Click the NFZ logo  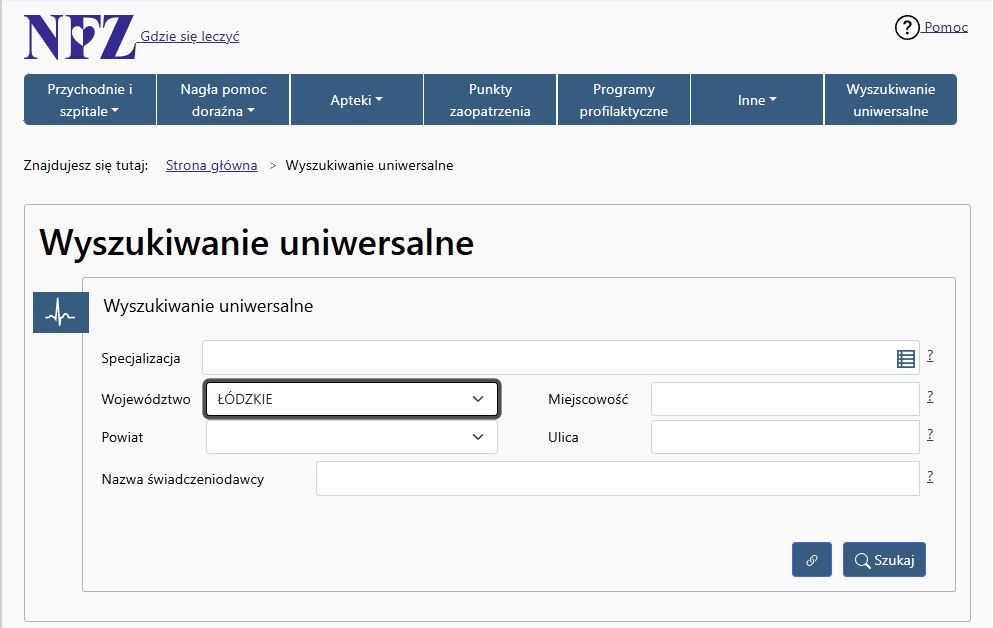pyautogui.click(x=80, y=37)
